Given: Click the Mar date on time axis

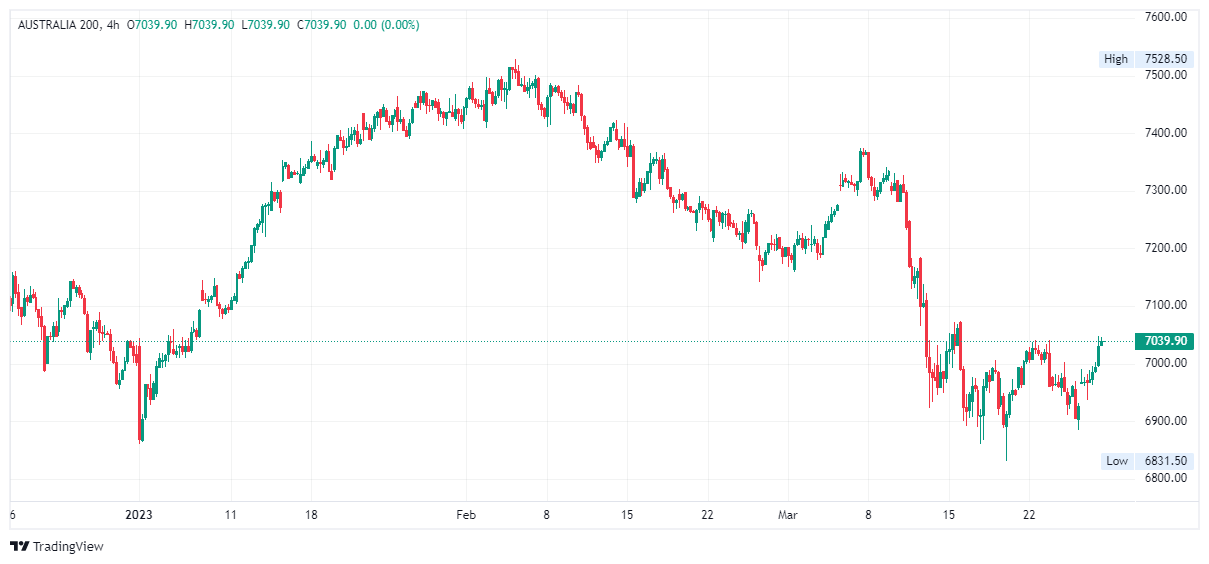Looking at the screenshot, I should (790, 515).
